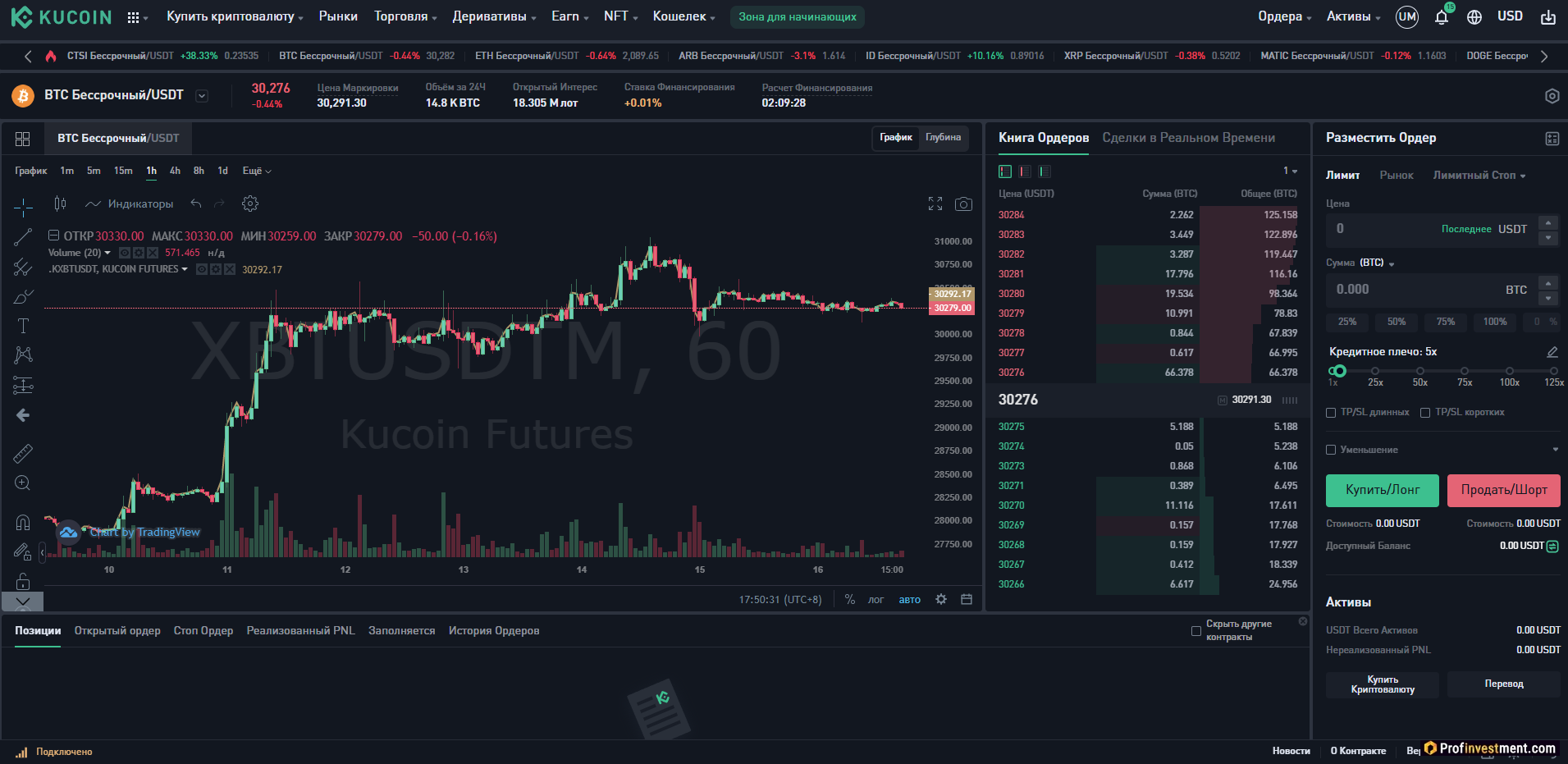This screenshot has height=764, width=1568.
Task: Switch chart view to Глубина
Action: tap(943, 138)
